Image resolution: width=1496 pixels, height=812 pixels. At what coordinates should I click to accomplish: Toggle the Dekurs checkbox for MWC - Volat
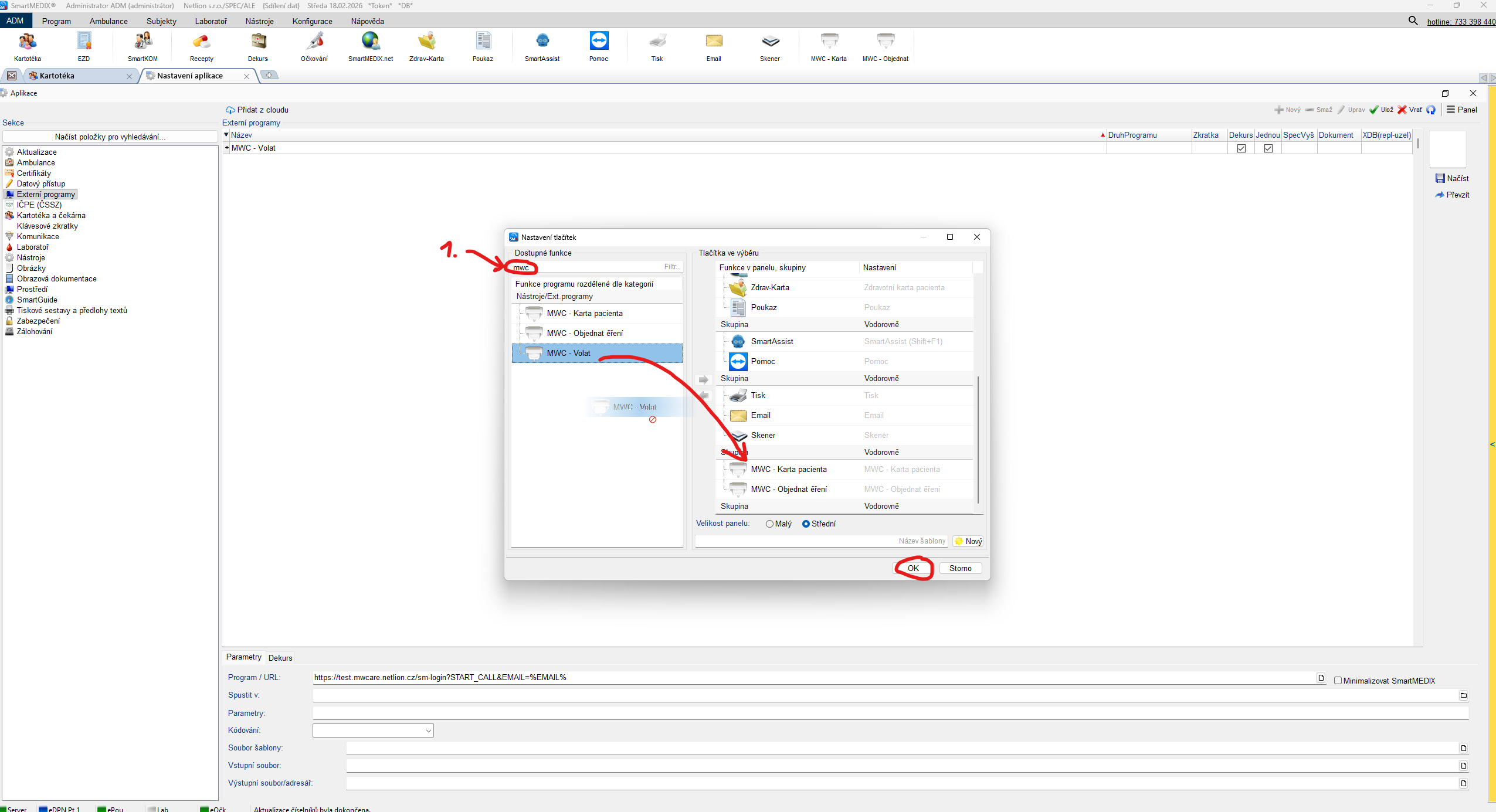(1241, 148)
